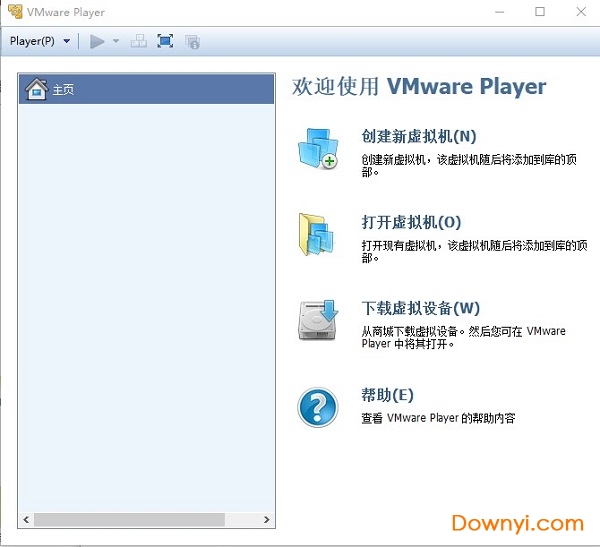Click the create new virtual machine icon
The height and width of the screenshot is (547, 600).
[318, 149]
